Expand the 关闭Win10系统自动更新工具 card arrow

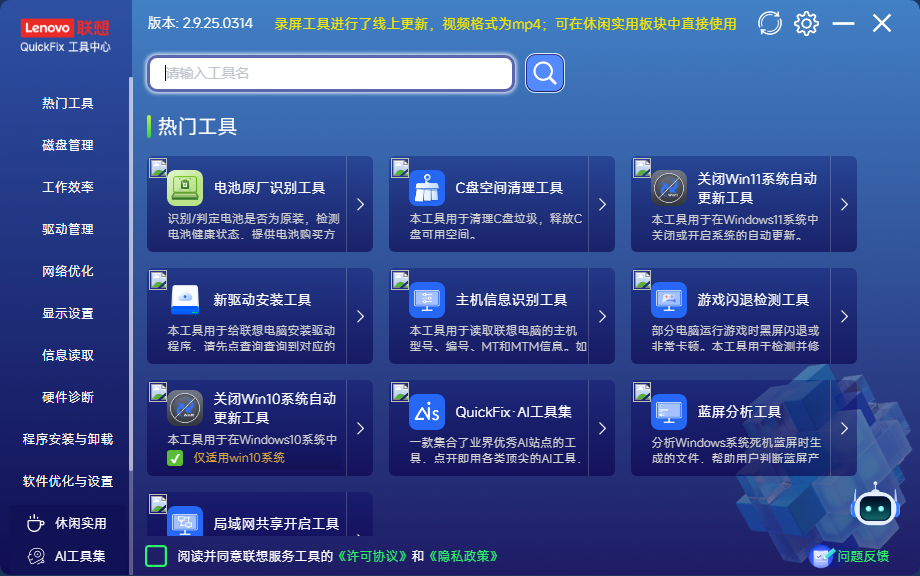coord(360,428)
